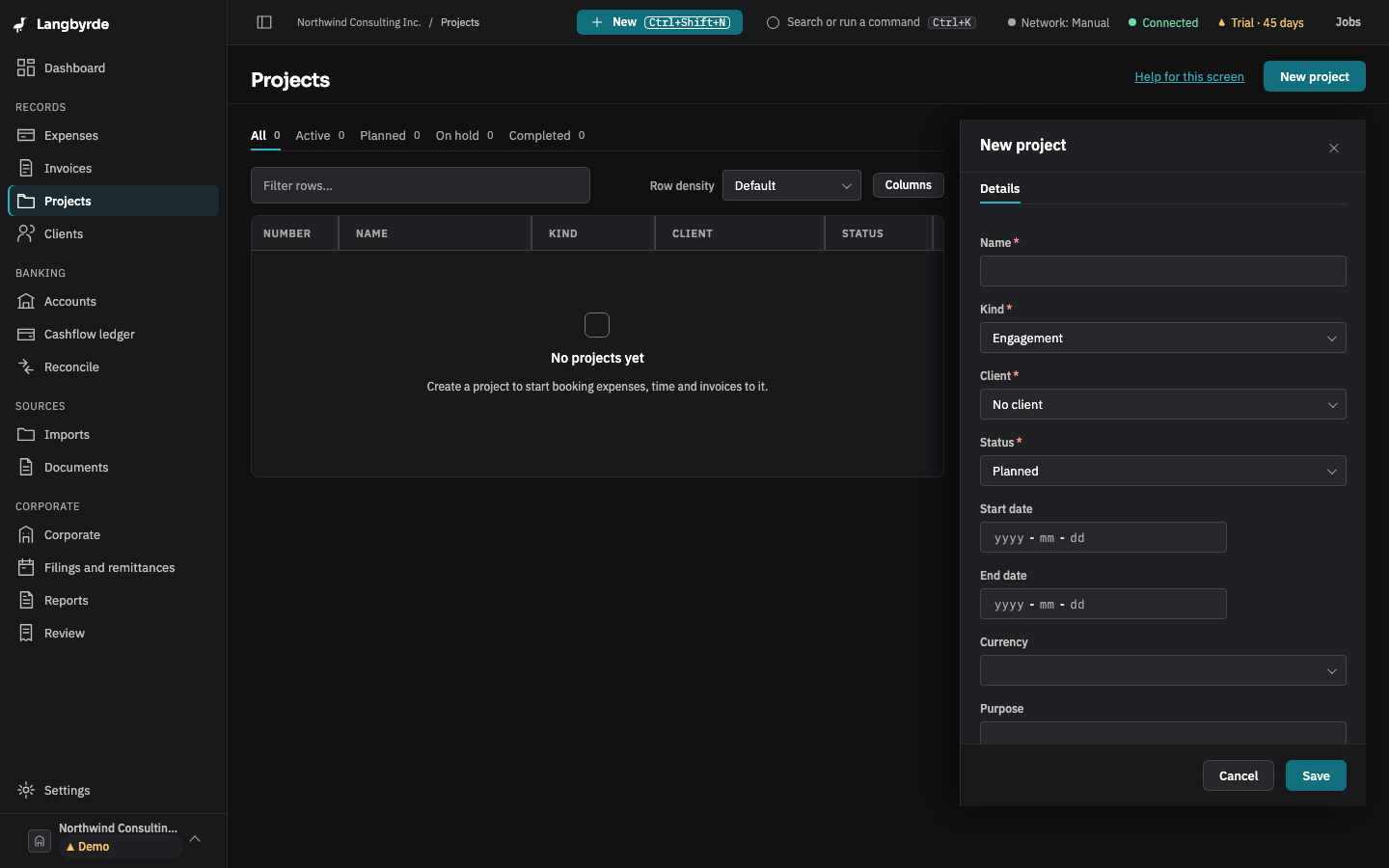
Task: Switch to the Active tab
Action: pyautogui.click(x=320, y=135)
